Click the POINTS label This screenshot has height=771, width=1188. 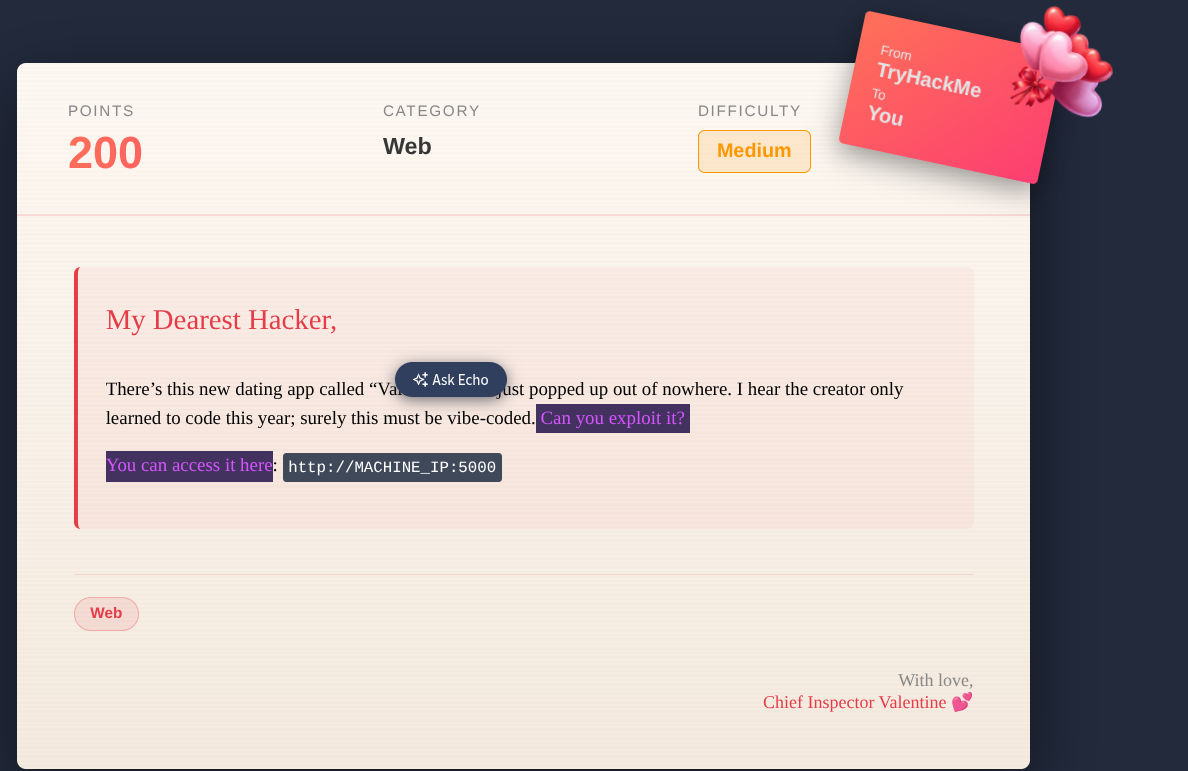click(101, 111)
